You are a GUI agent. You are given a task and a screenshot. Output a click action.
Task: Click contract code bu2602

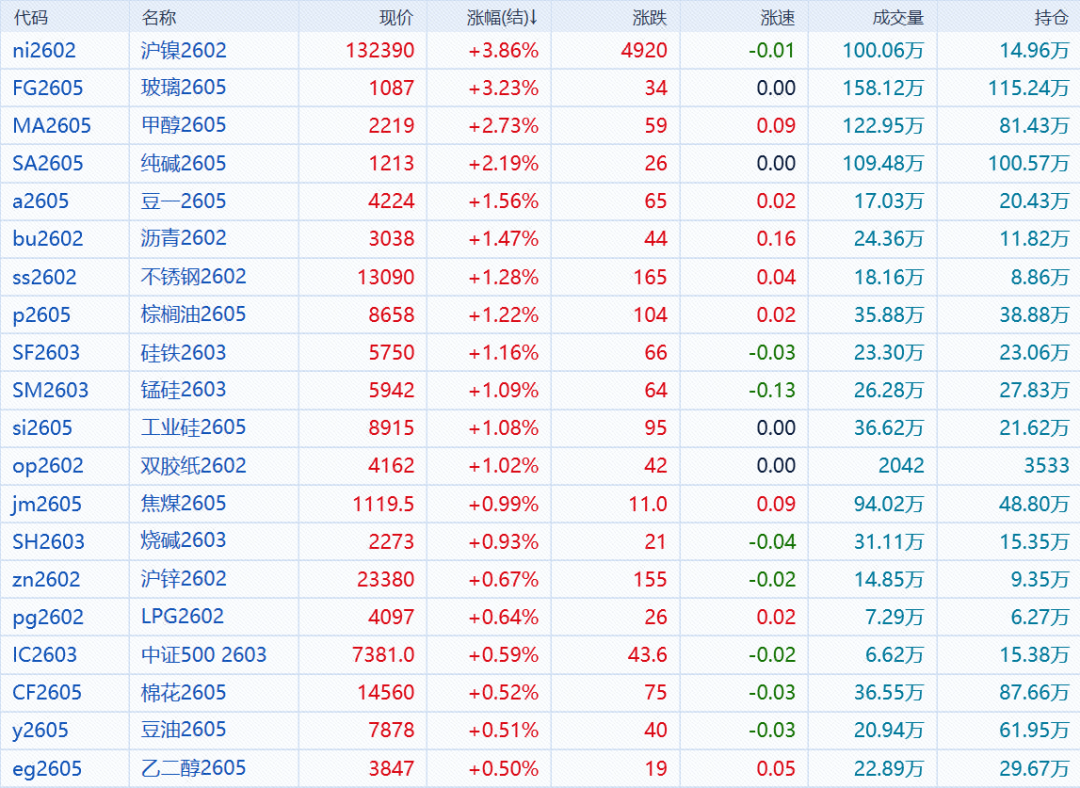pos(48,239)
